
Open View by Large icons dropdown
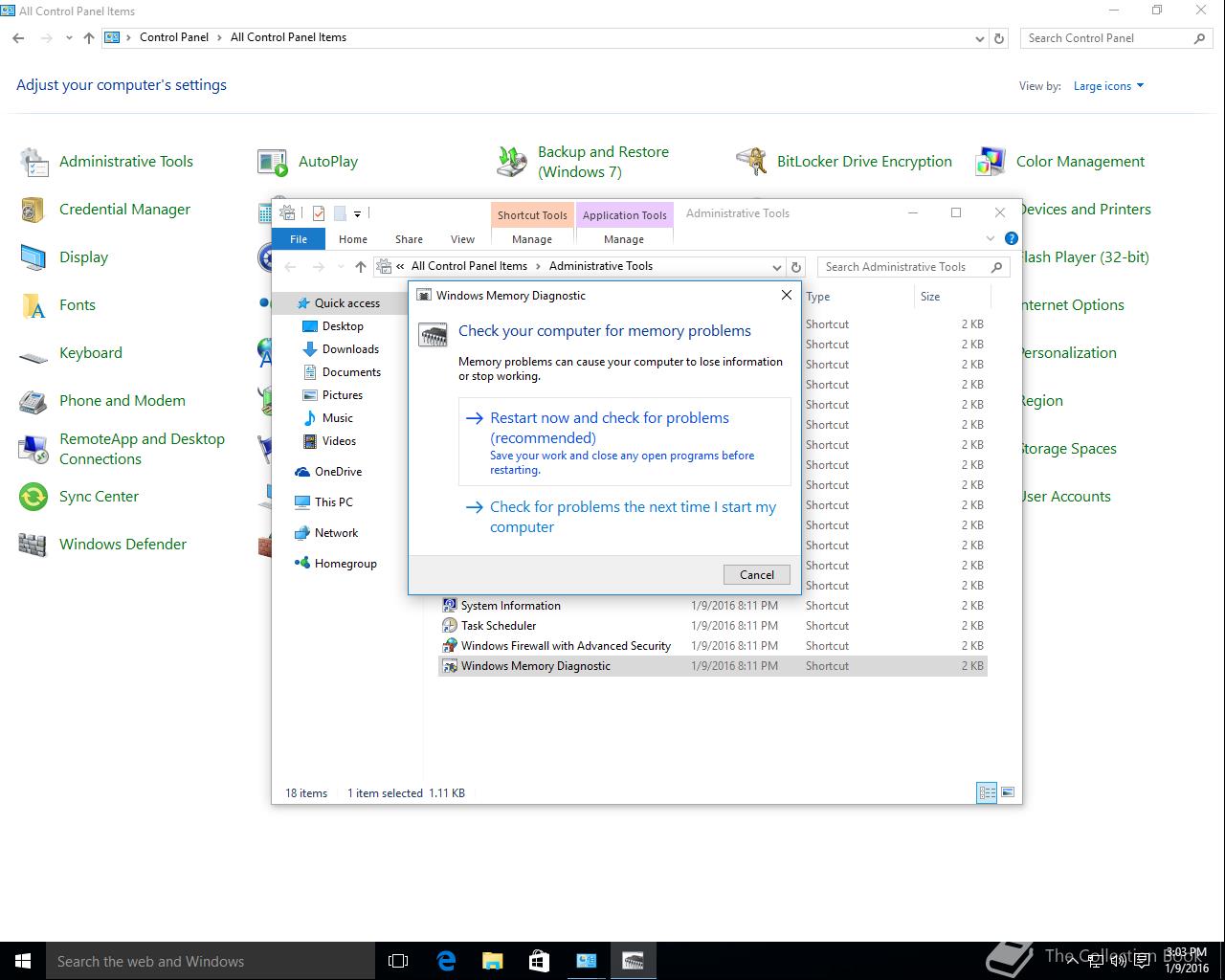point(1108,86)
